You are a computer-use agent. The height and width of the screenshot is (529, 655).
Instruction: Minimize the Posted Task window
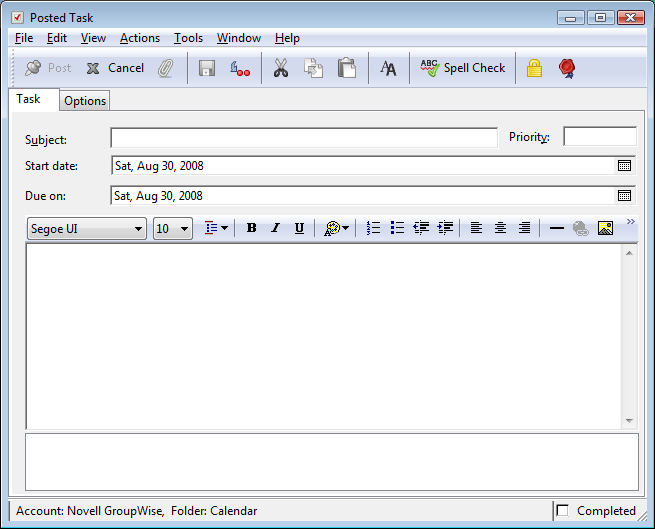[571, 18]
